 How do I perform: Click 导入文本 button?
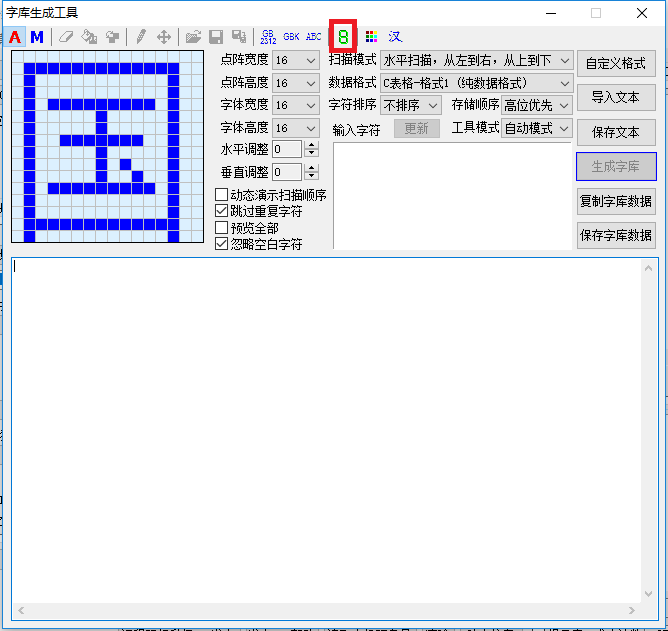pyautogui.click(x=616, y=98)
